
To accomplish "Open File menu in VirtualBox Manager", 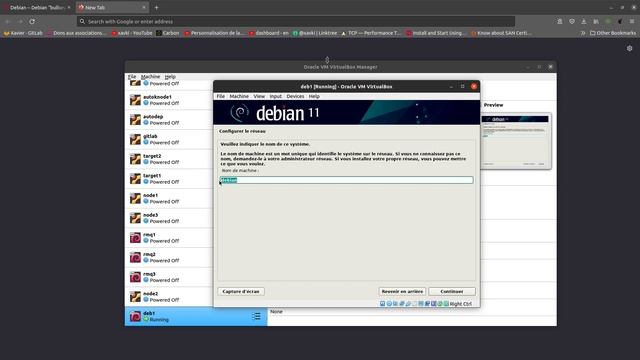I will (132, 77).
